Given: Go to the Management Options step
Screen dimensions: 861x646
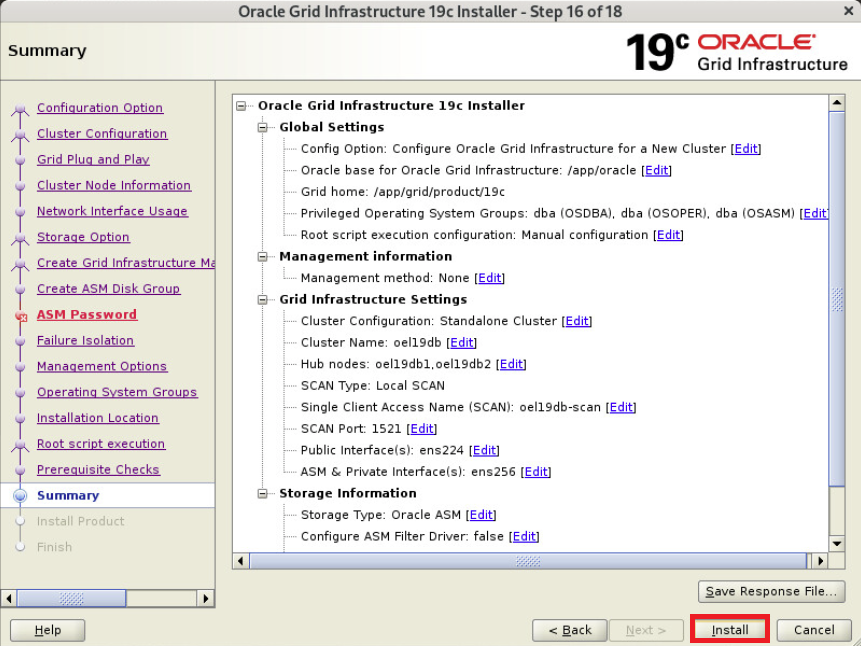Looking at the screenshot, I should click(102, 366).
